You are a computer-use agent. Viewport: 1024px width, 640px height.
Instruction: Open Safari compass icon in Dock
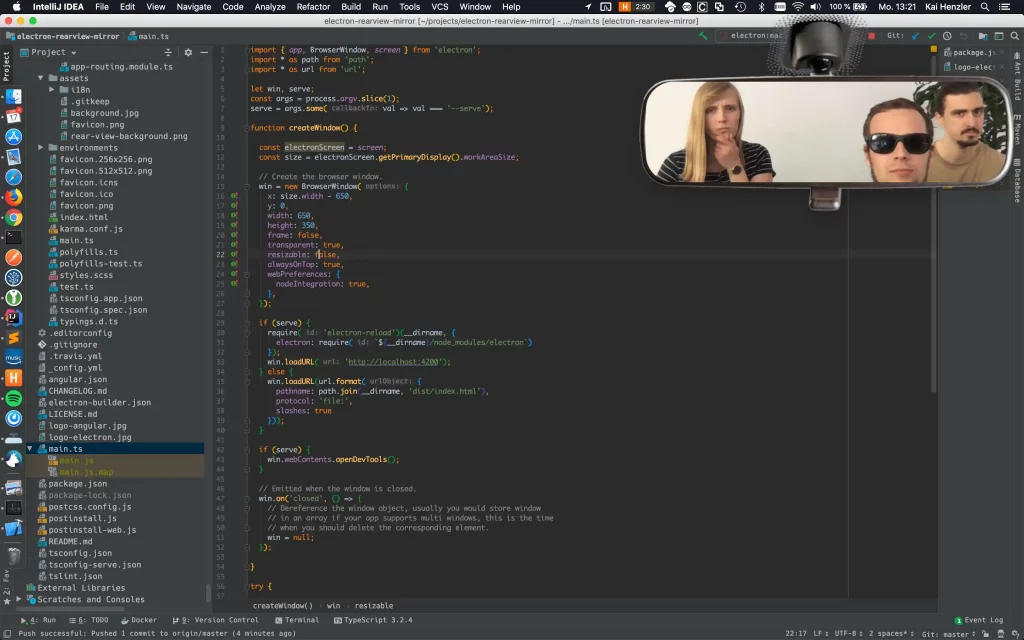pos(14,177)
